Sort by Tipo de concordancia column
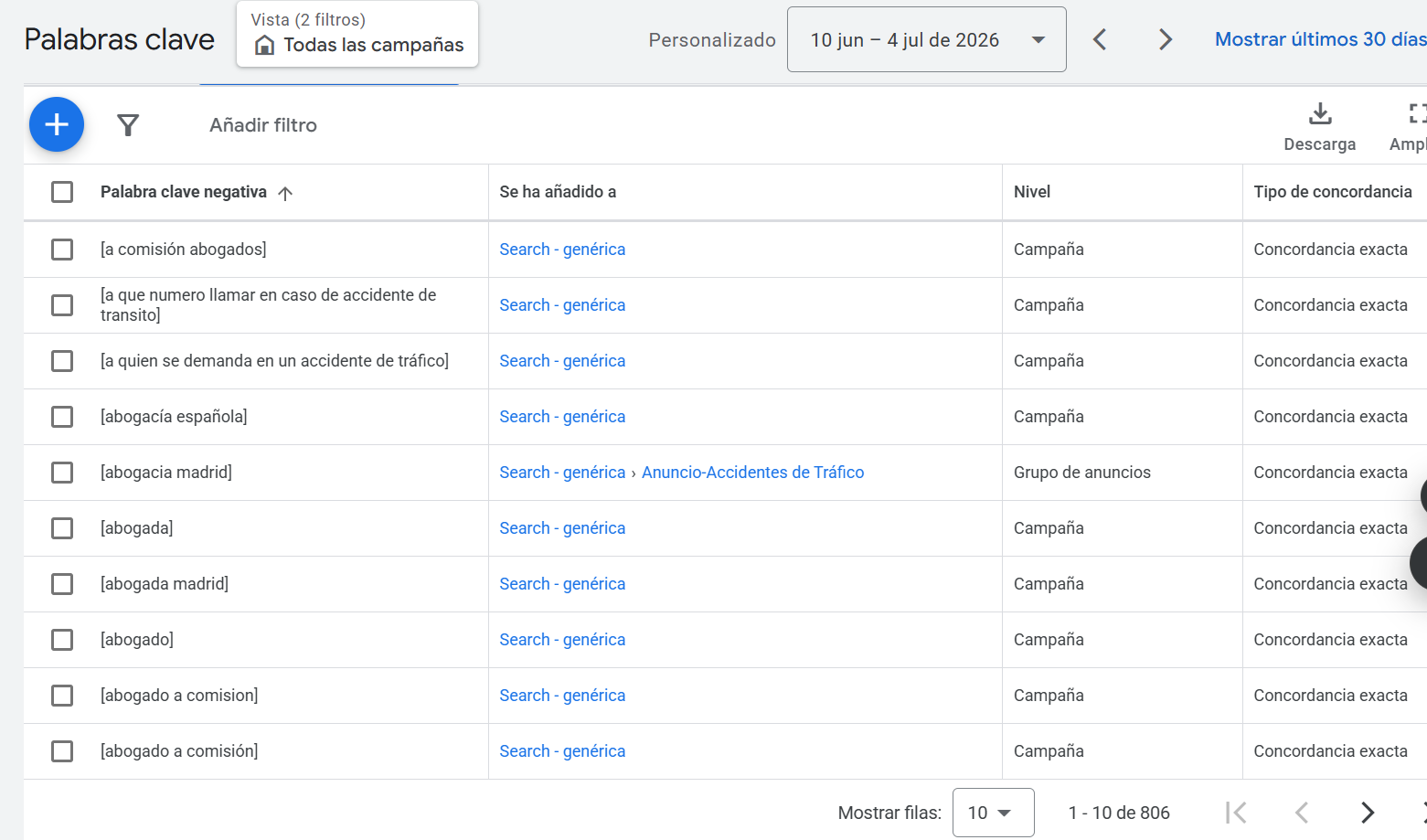 click(1333, 192)
